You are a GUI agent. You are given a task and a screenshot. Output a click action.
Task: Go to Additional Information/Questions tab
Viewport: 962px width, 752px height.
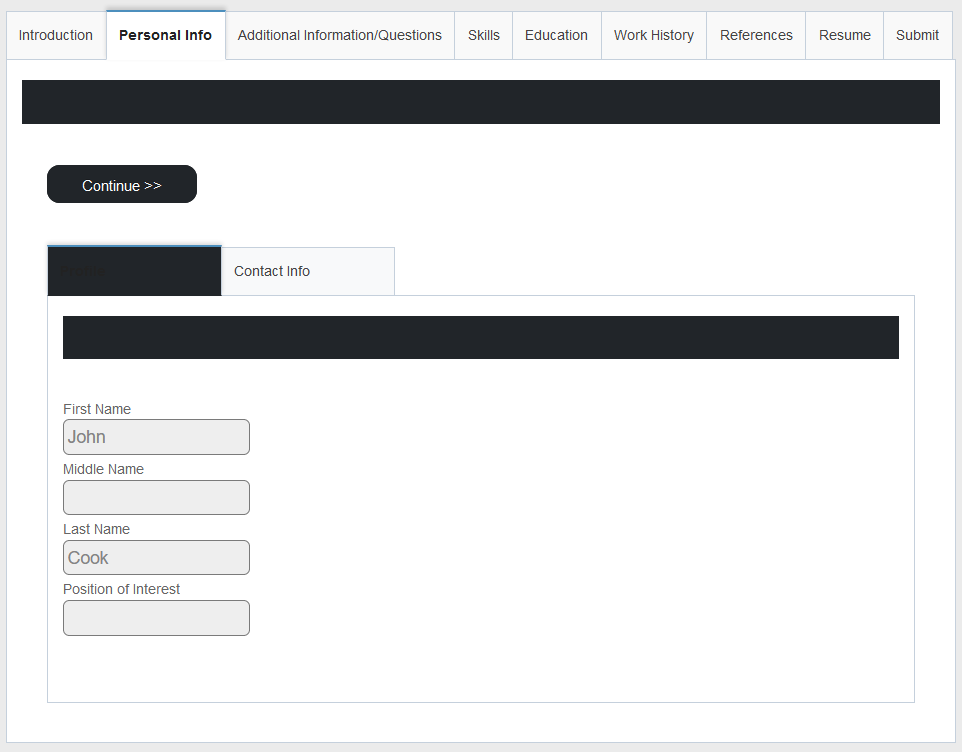(x=340, y=36)
